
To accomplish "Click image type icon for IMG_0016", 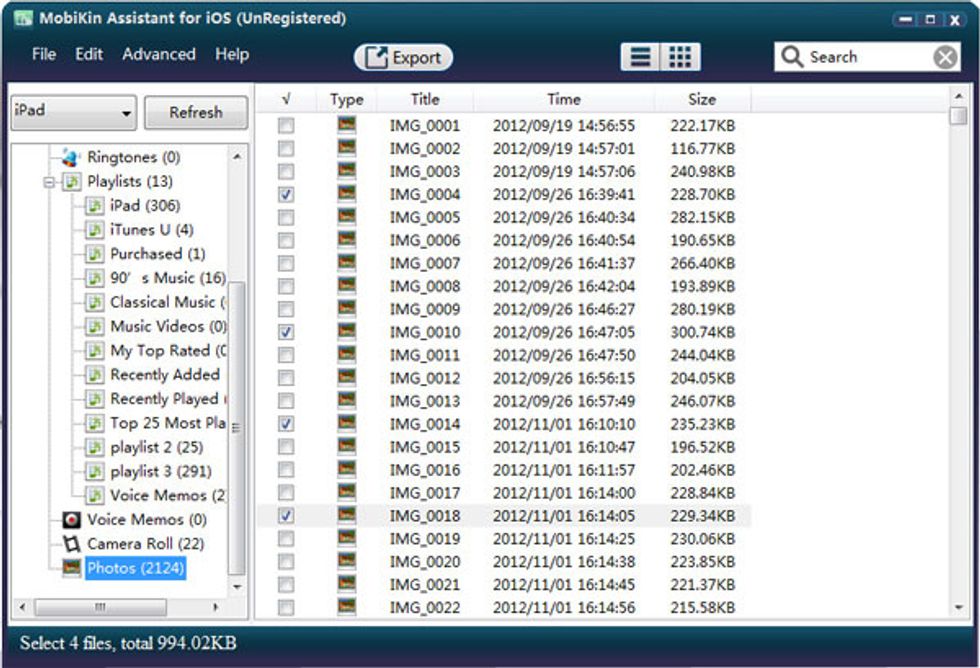I will tap(346, 469).
